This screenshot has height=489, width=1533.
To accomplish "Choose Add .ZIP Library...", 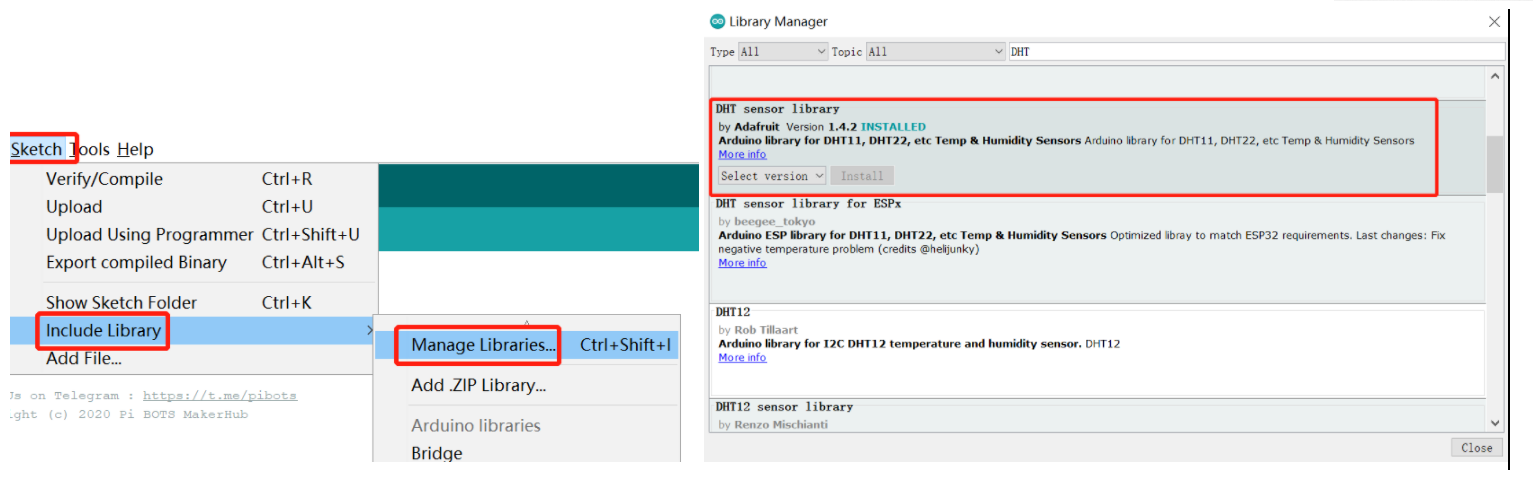I will coord(527,385).
